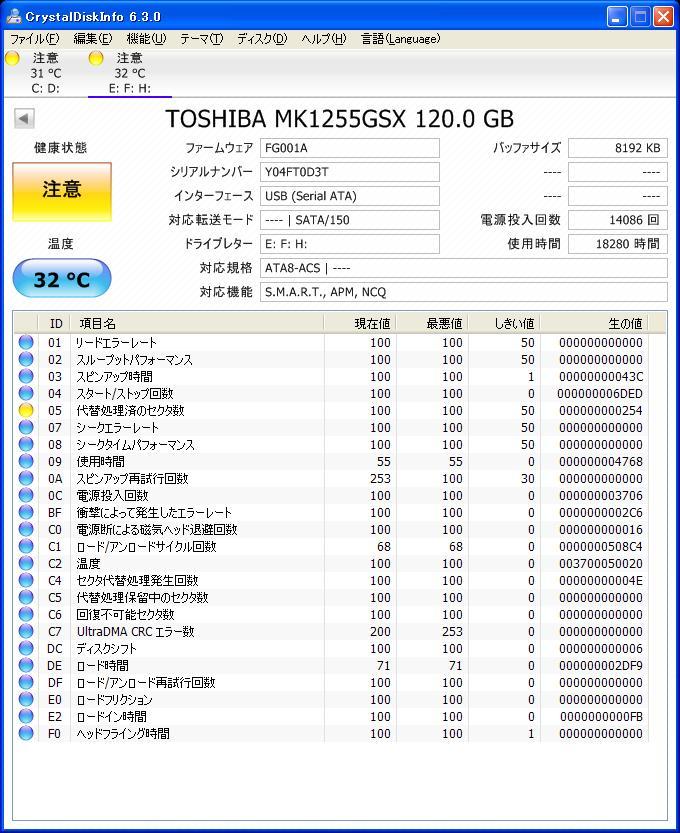Image resolution: width=680 pixels, height=833 pixels.
Task: Open the ディスク(D) menu
Action: click(262, 39)
